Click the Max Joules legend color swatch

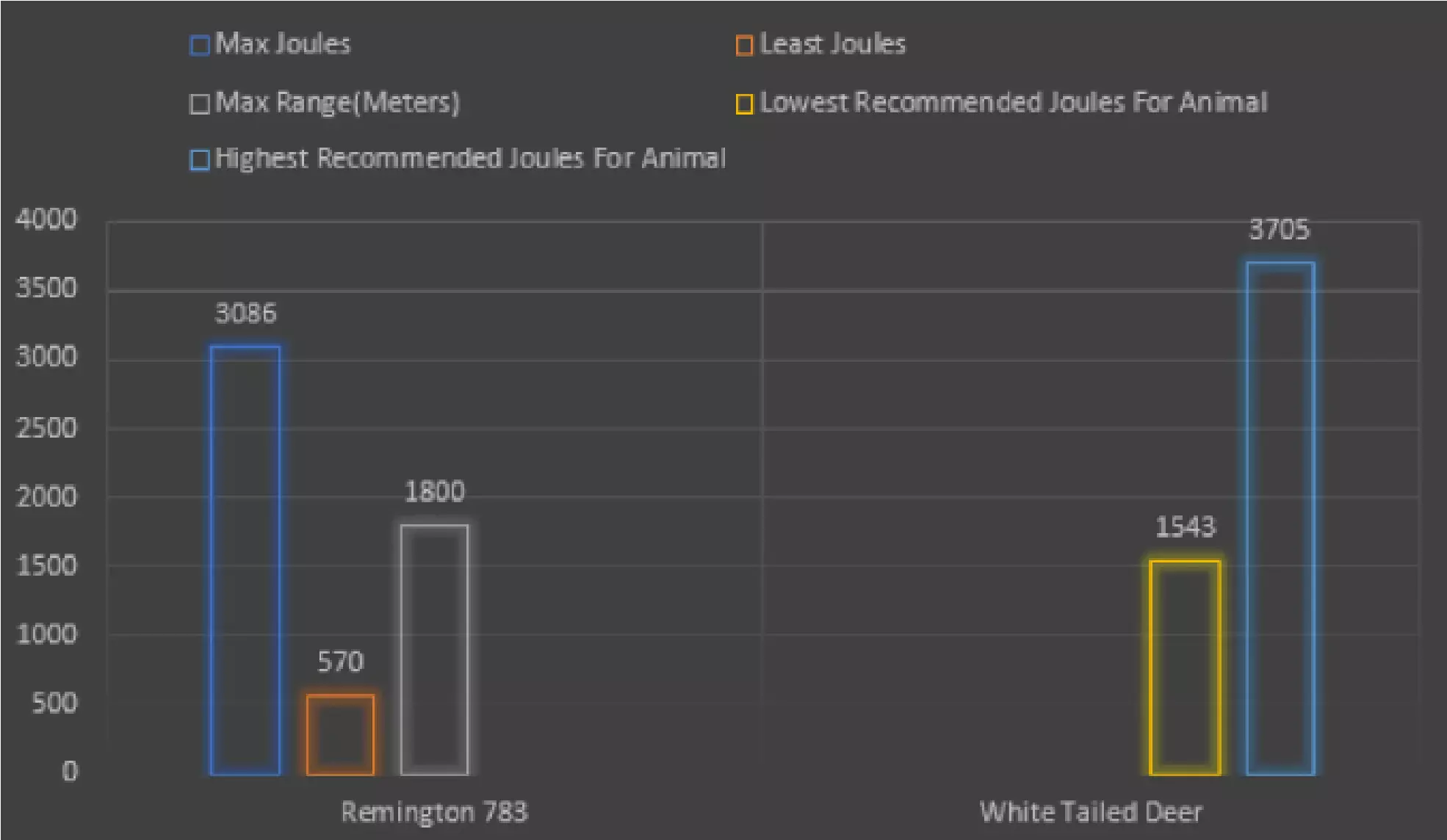[x=200, y=46]
